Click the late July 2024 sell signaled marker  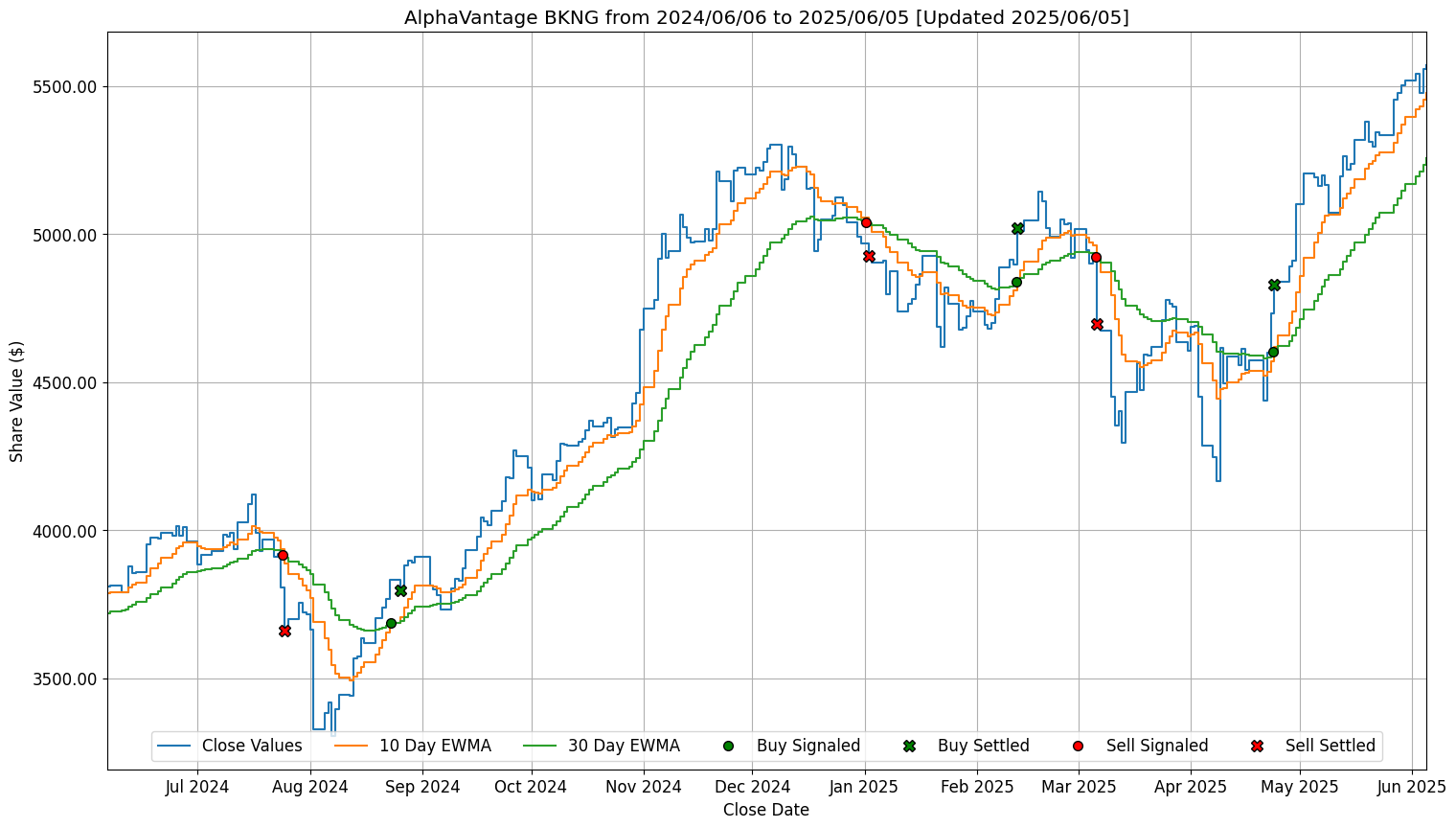[x=283, y=555]
